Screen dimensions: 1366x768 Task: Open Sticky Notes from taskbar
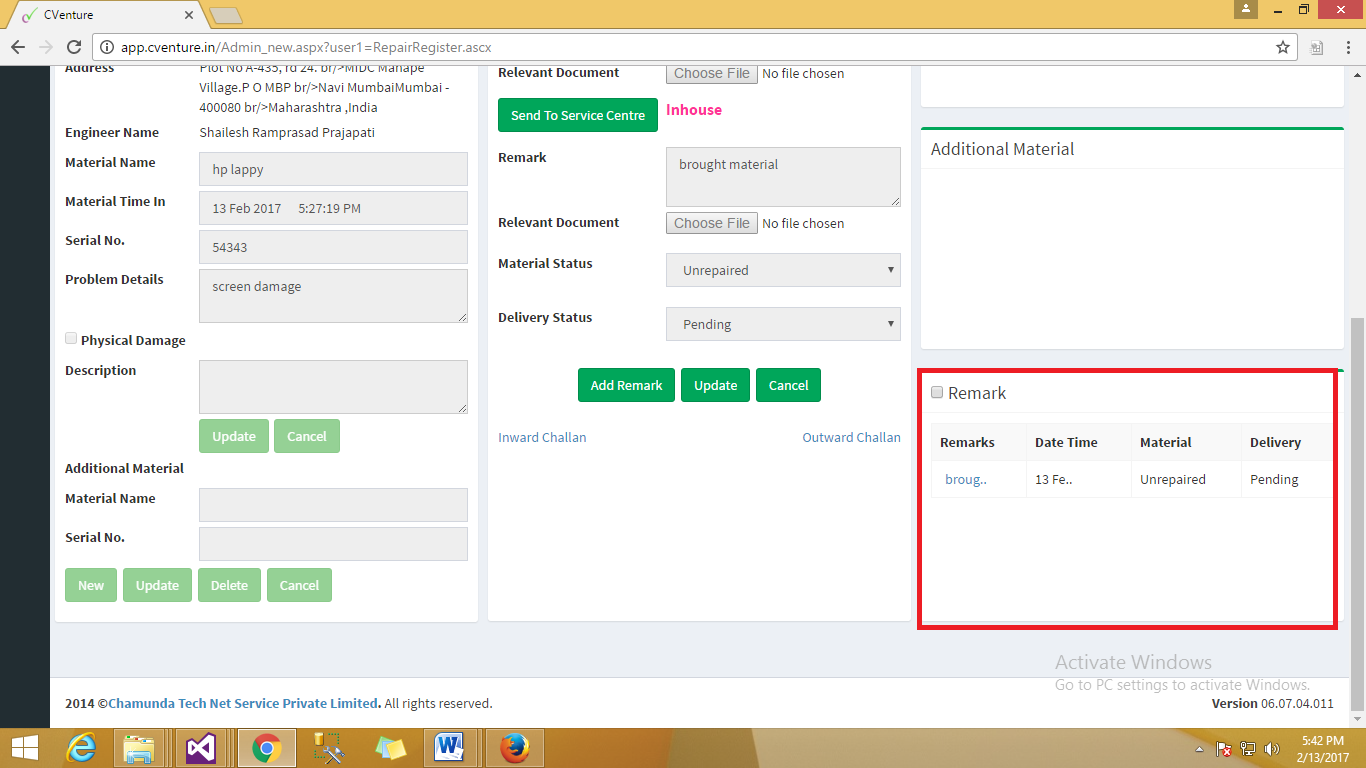click(x=390, y=747)
